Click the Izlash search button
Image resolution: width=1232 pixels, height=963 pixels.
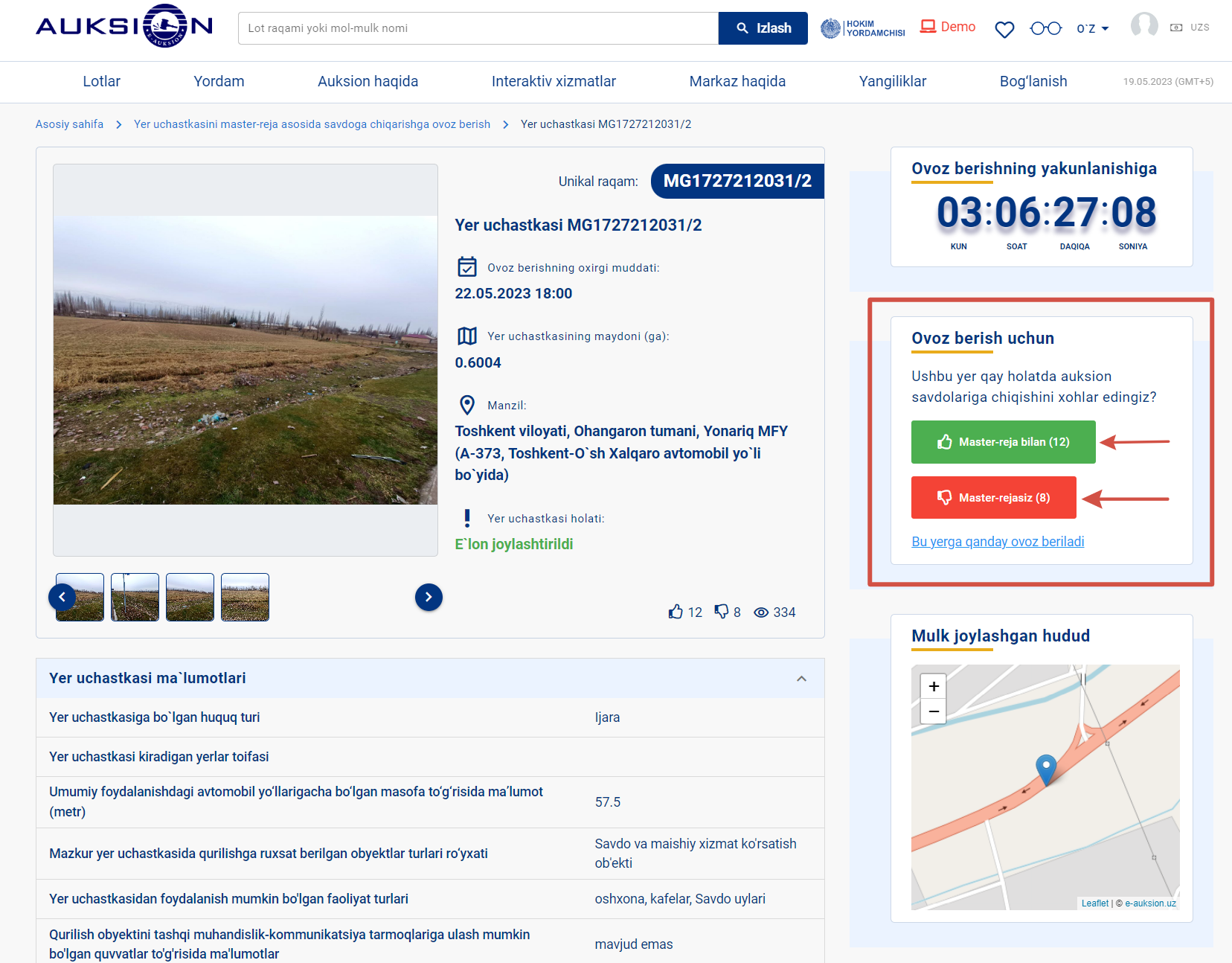pyautogui.click(x=763, y=28)
